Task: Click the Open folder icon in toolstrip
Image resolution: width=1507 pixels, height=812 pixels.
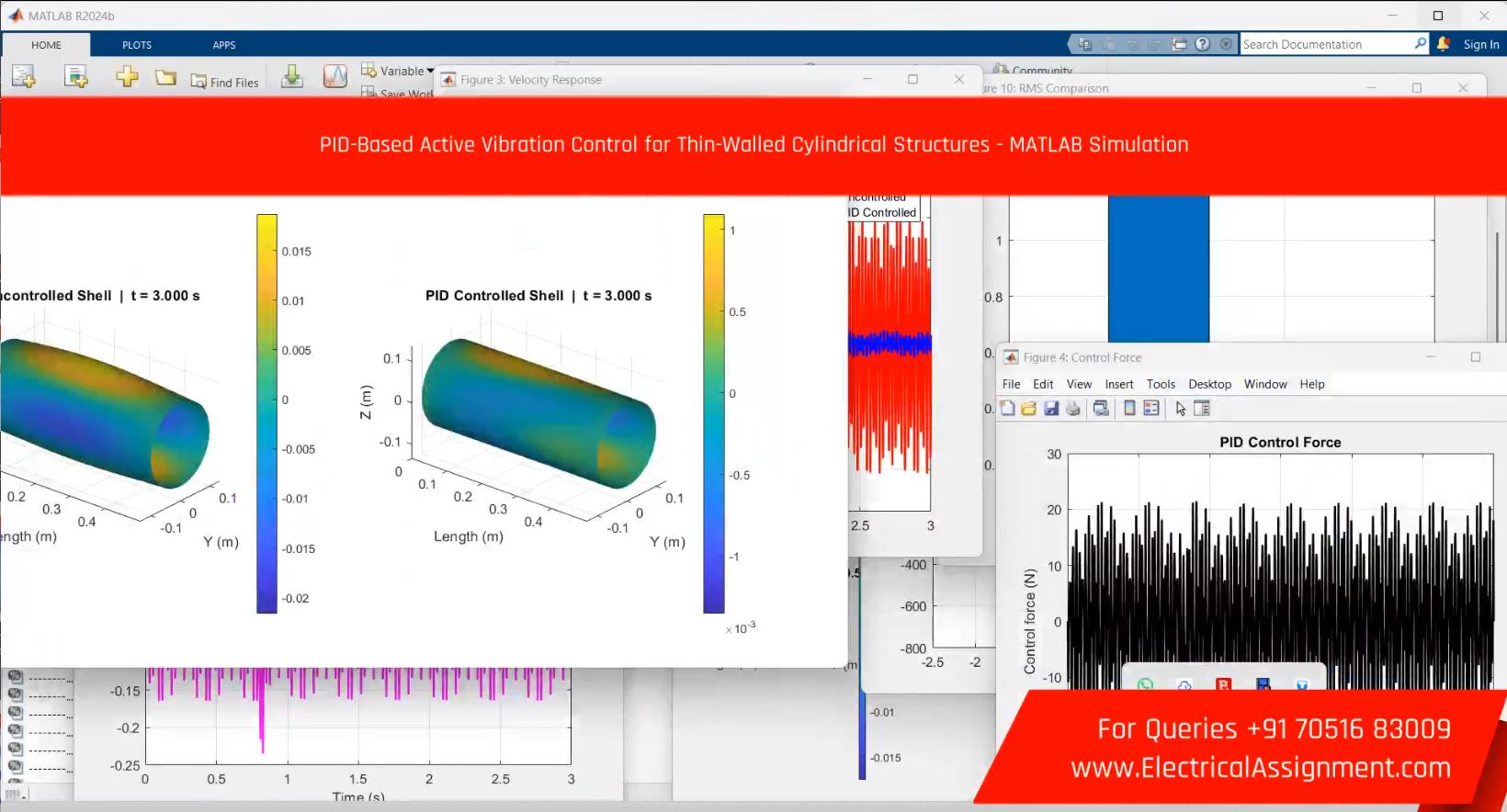Action: [165, 78]
